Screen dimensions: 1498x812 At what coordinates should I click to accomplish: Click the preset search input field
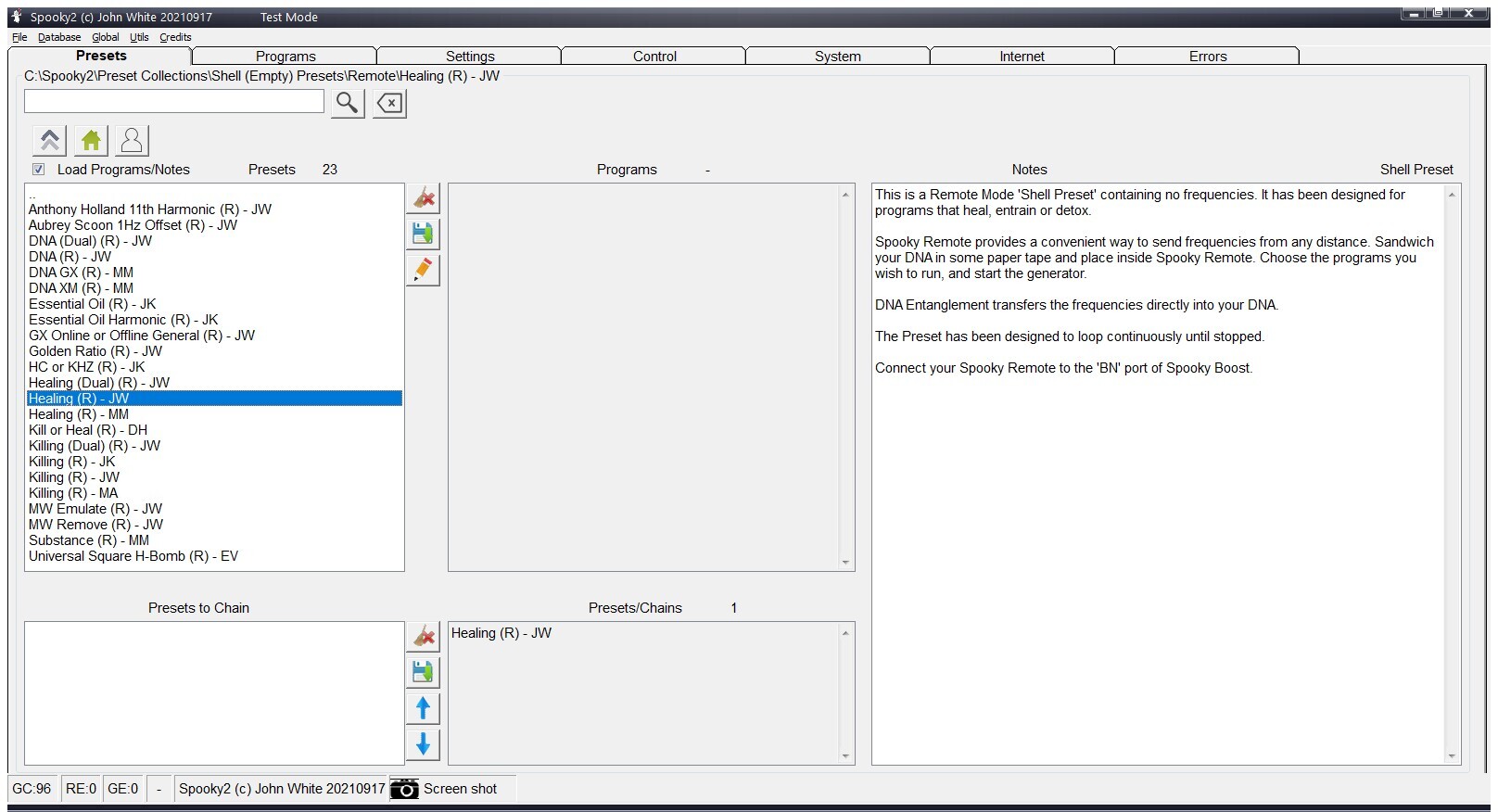(174, 102)
